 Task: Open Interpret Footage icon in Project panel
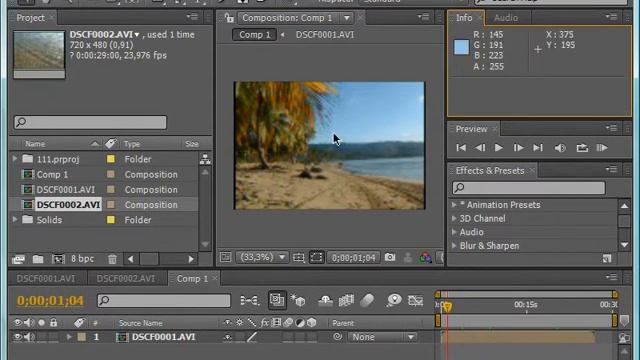coord(18,259)
